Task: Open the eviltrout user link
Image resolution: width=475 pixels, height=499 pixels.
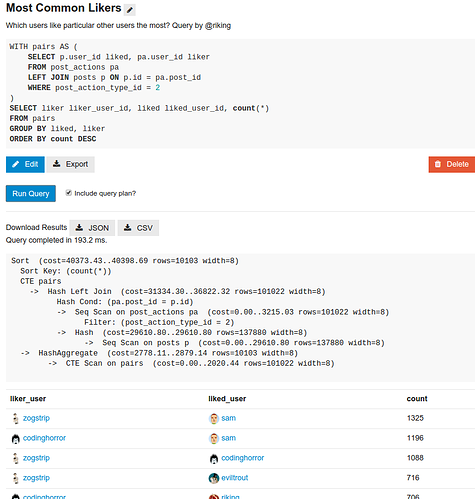Action: coord(235,478)
